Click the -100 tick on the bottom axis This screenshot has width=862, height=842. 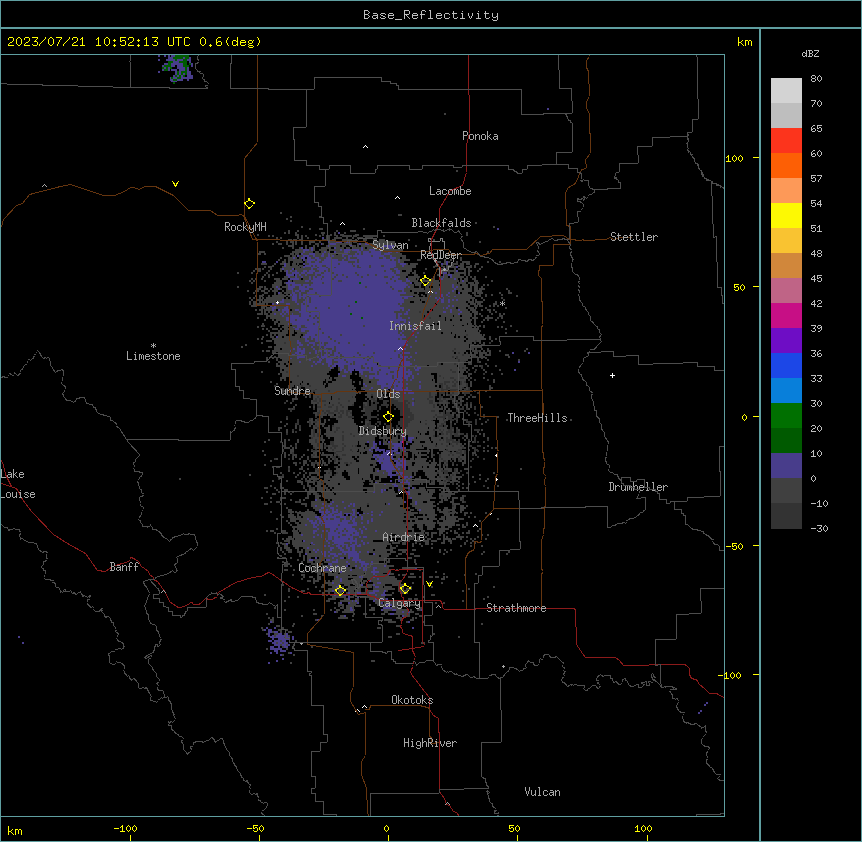pyautogui.click(x=125, y=828)
